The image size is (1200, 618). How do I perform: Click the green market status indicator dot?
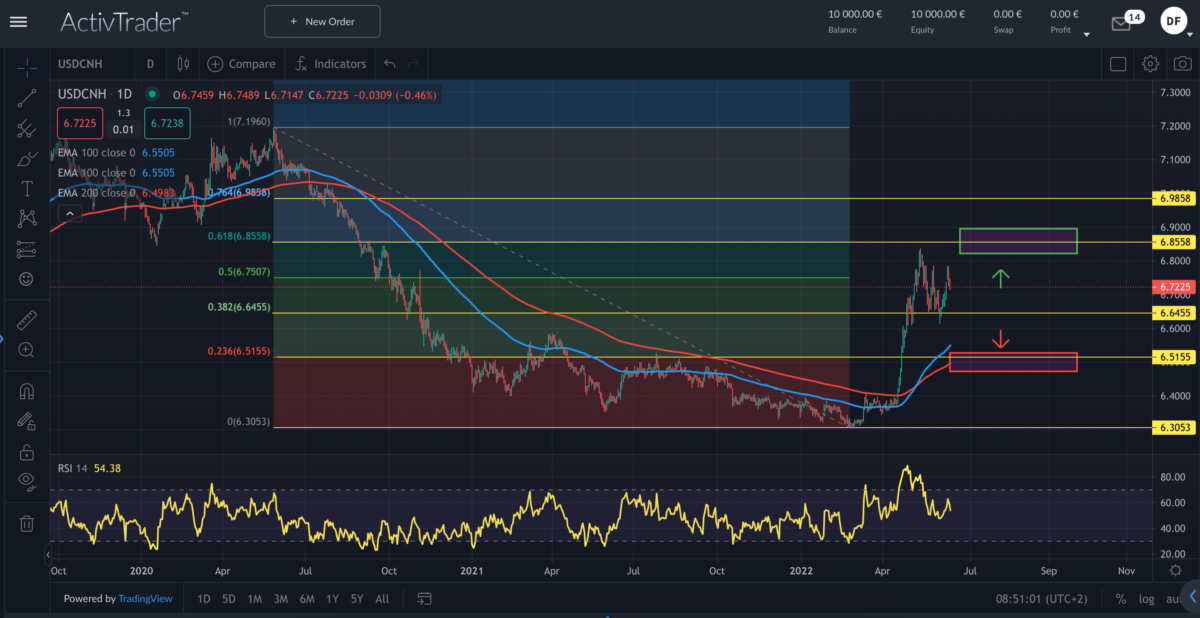point(152,94)
